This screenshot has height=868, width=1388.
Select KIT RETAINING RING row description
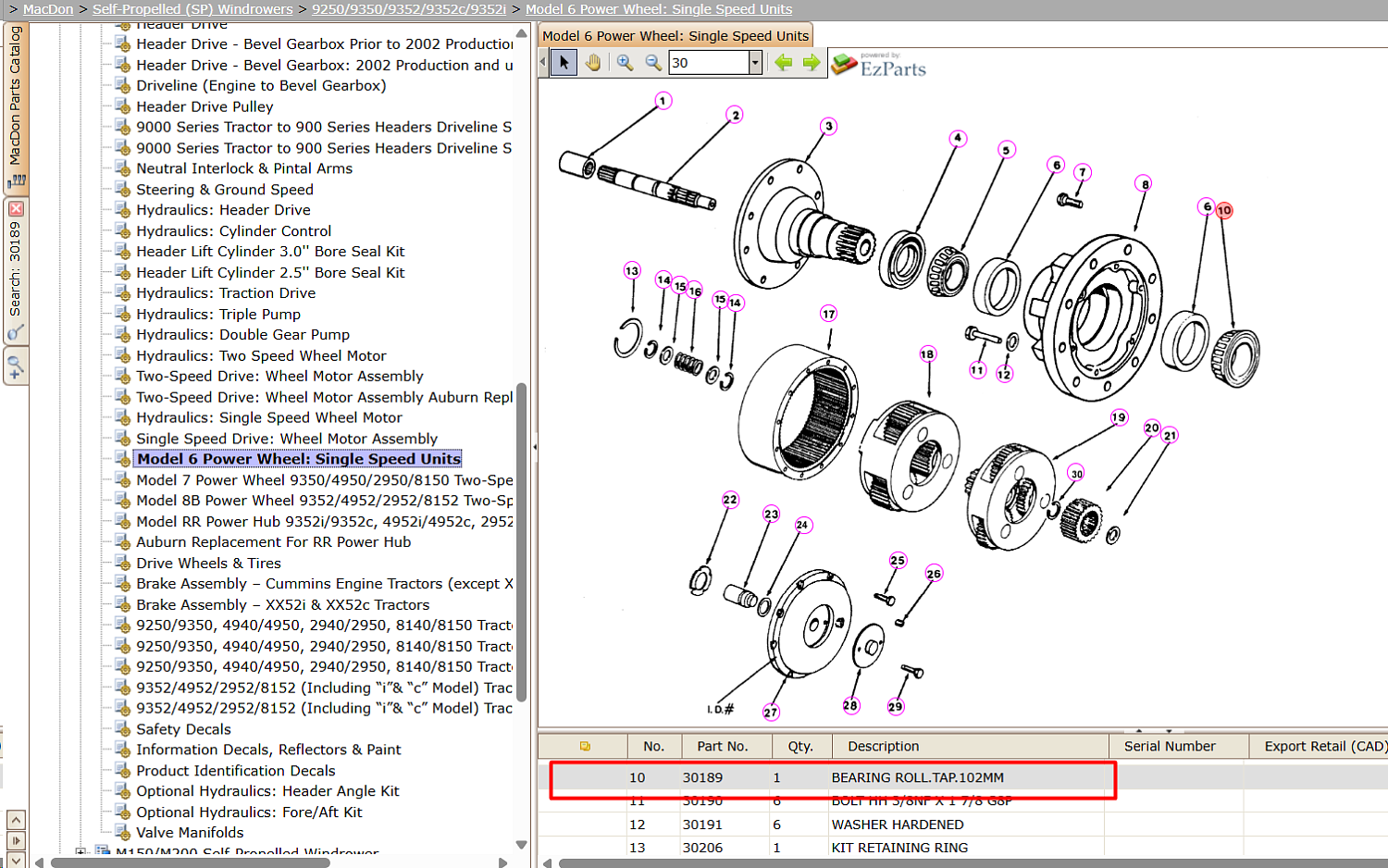[x=899, y=848]
